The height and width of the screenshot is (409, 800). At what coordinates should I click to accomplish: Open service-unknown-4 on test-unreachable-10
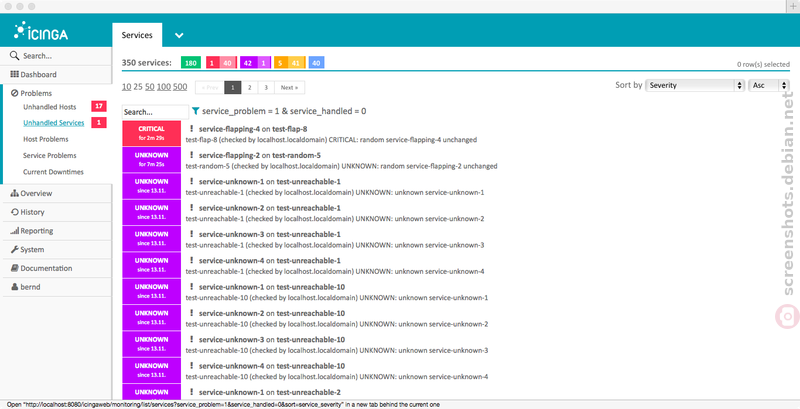coord(272,366)
